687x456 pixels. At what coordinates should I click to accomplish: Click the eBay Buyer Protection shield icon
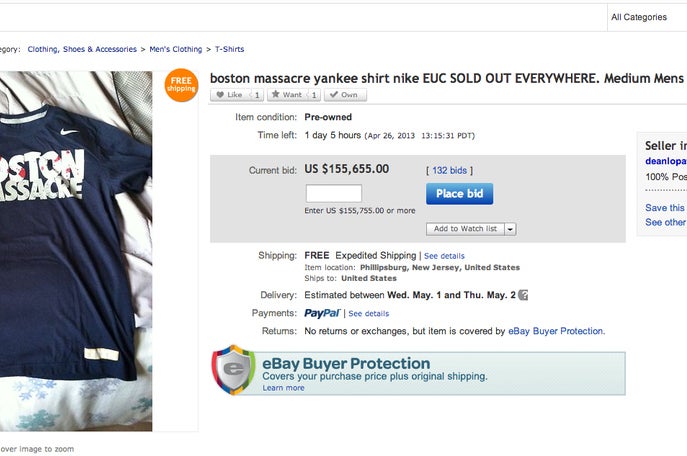[x=234, y=370]
